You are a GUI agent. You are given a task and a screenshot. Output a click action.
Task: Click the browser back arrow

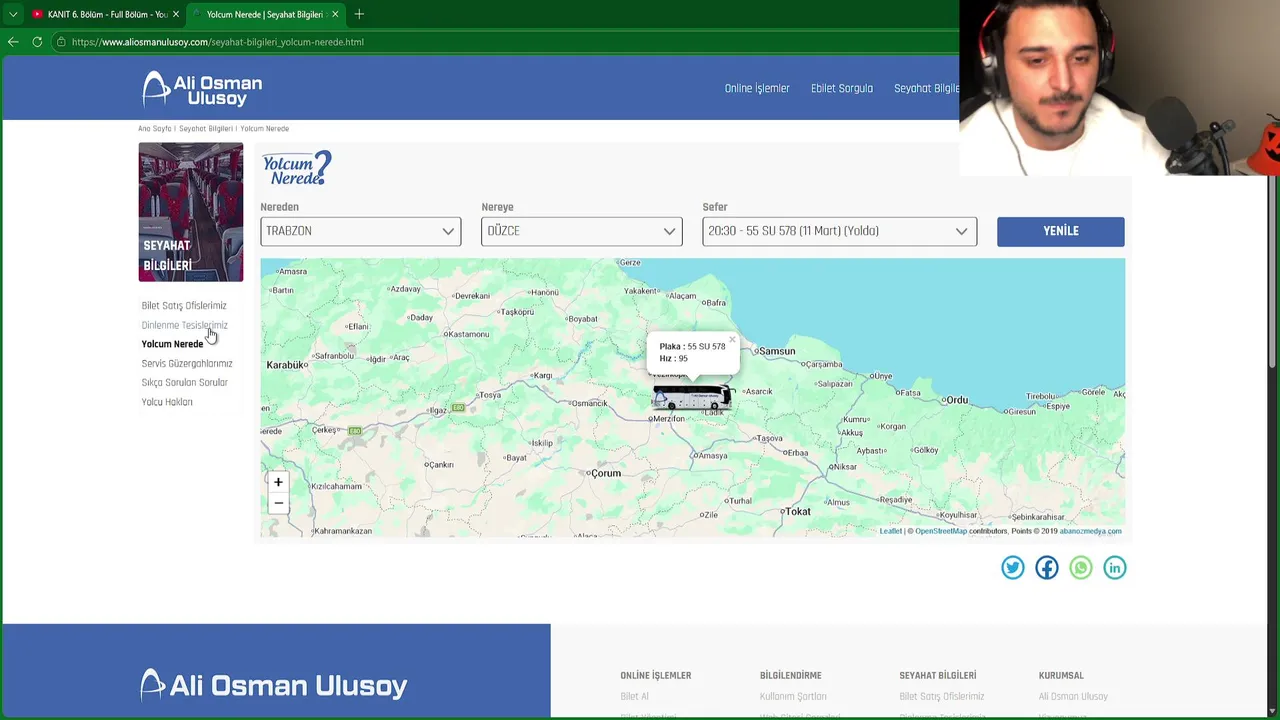(x=13, y=42)
